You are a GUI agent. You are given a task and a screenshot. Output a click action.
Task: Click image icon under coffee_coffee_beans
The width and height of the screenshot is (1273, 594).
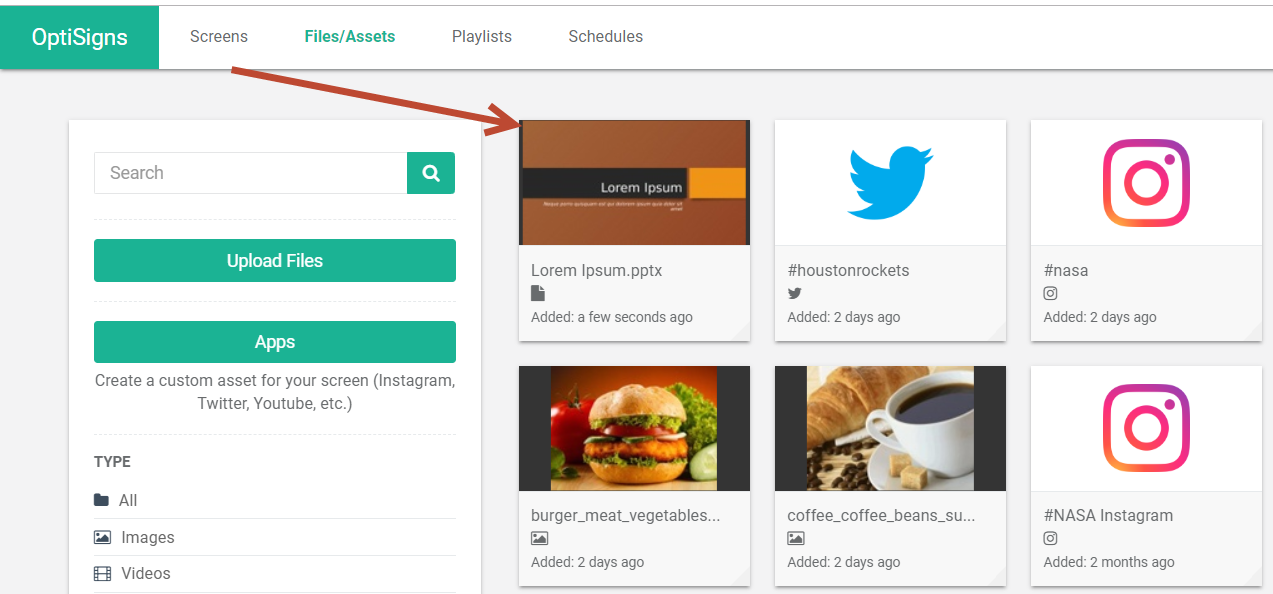pyautogui.click(x=796, y=538)
